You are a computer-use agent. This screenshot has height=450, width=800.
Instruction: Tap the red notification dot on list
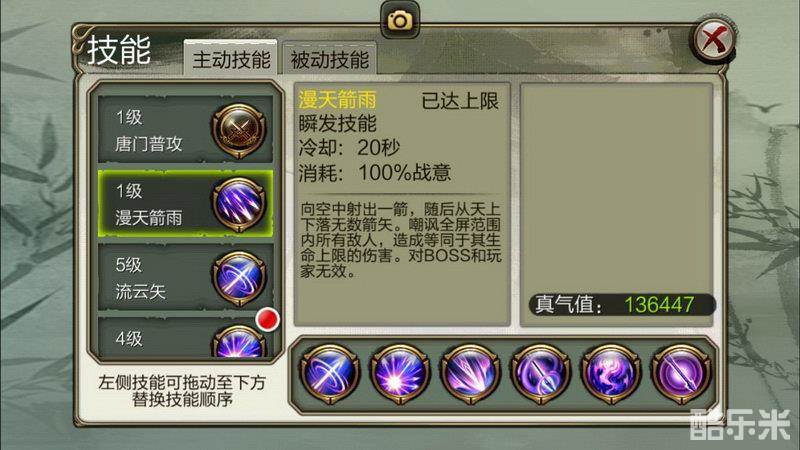tap(267, 319)
